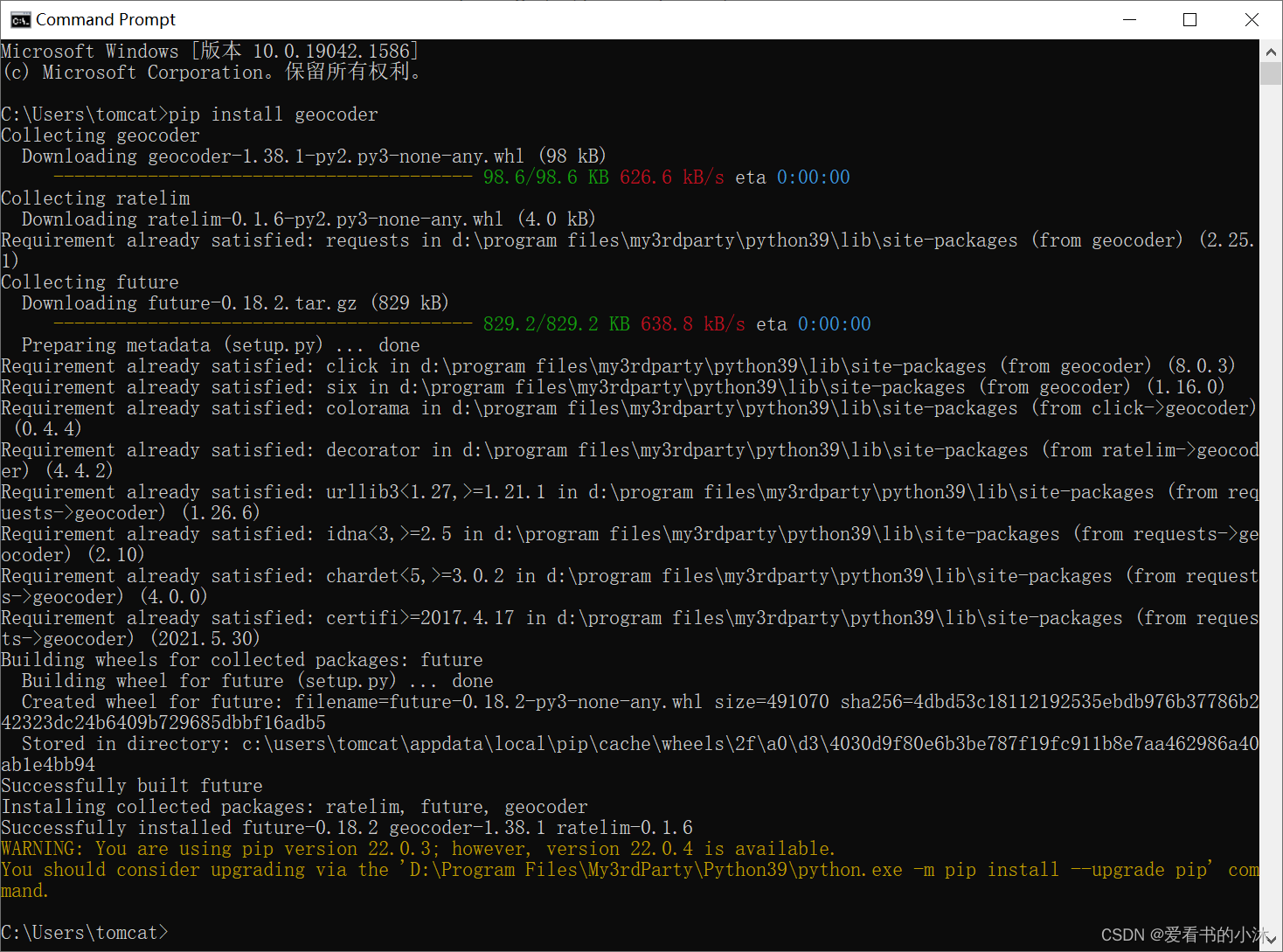
Task: Click the red '638.8 kB/s' speed text
Action: 693,324
